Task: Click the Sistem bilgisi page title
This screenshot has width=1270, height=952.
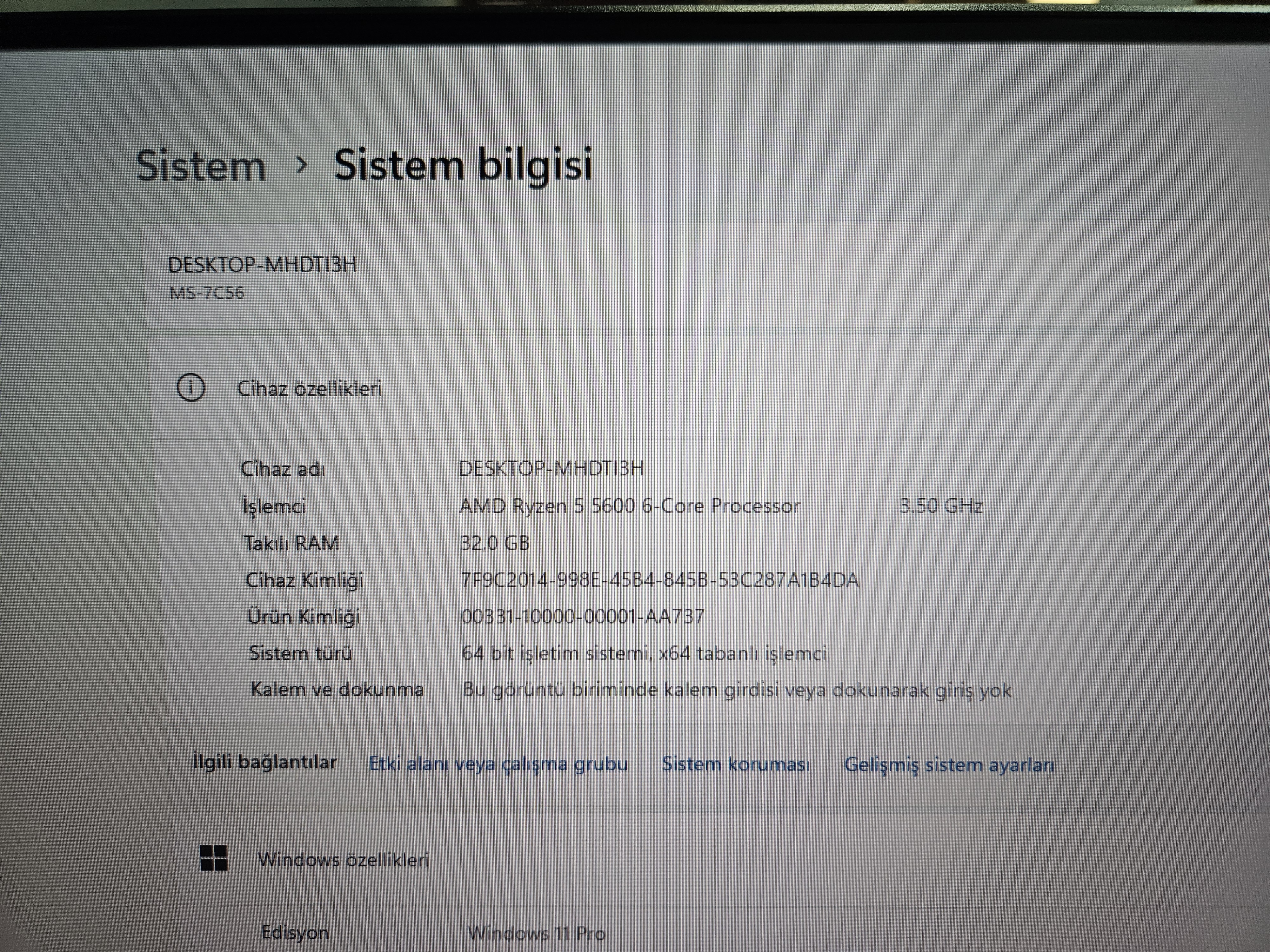Action: point(463,165)
